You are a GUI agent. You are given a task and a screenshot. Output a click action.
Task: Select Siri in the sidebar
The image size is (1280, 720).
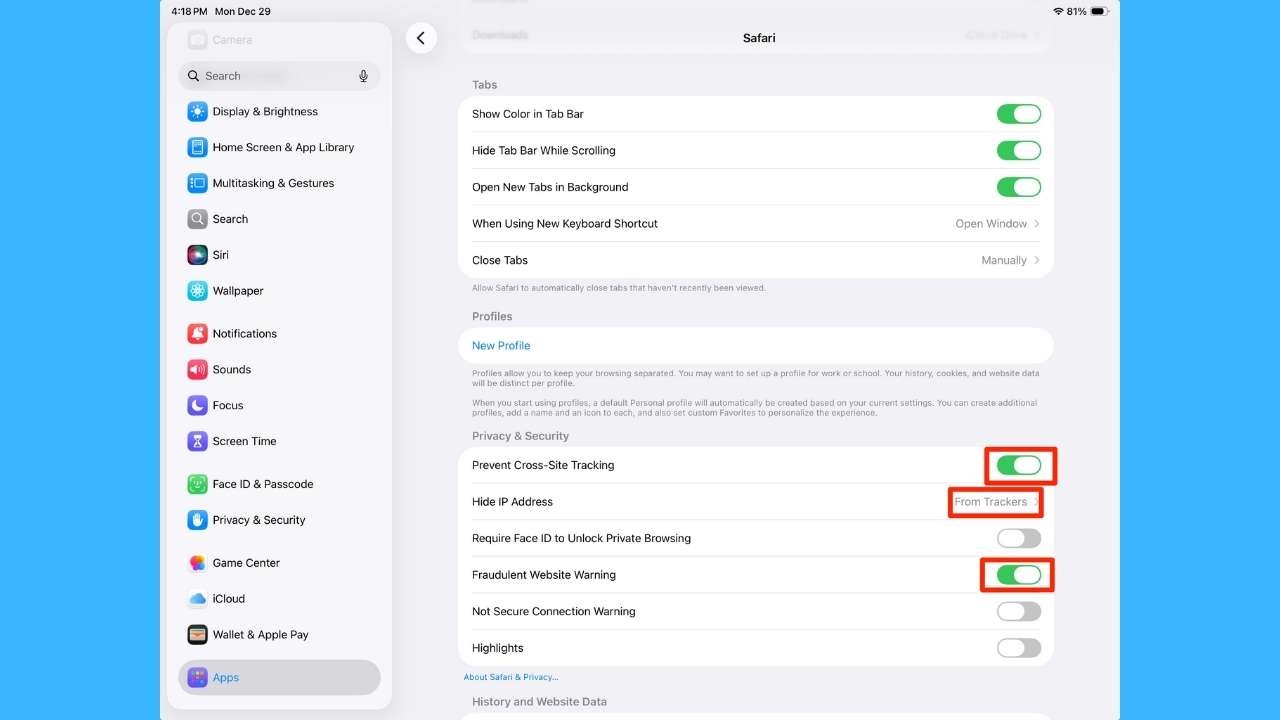(x=279, y=255)
